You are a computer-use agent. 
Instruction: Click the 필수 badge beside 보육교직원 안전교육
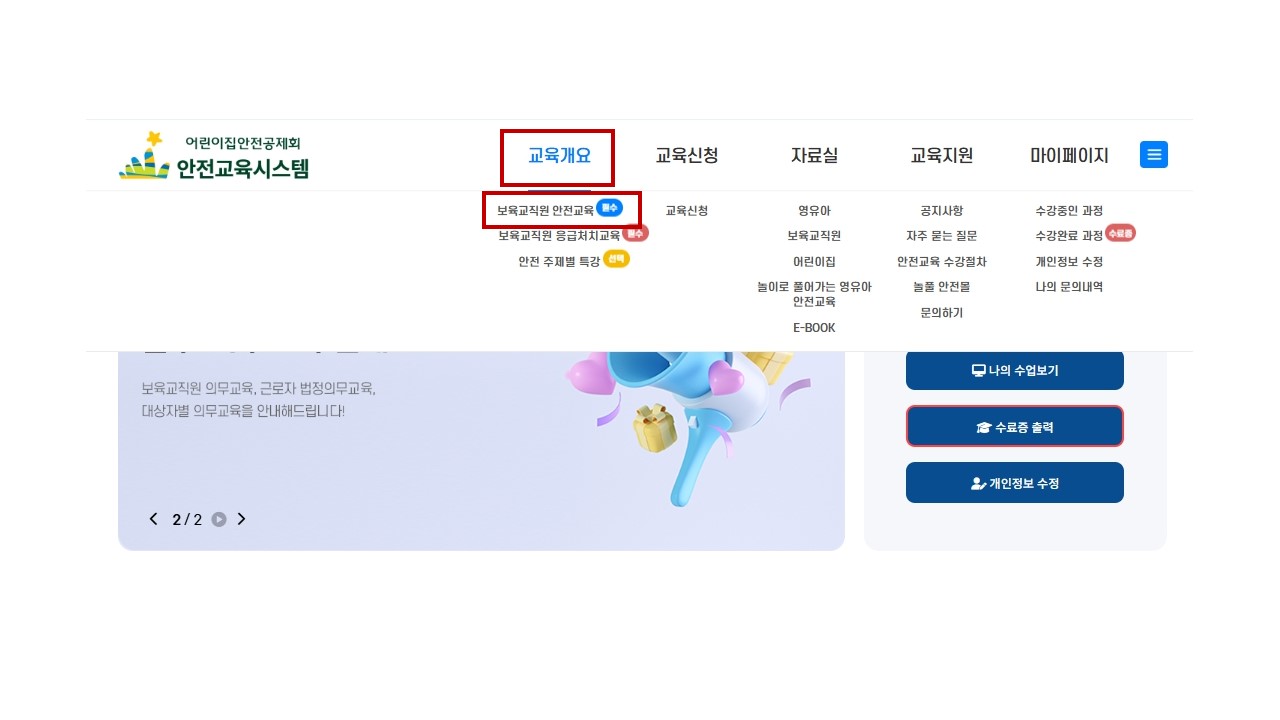tap(609, 207)
